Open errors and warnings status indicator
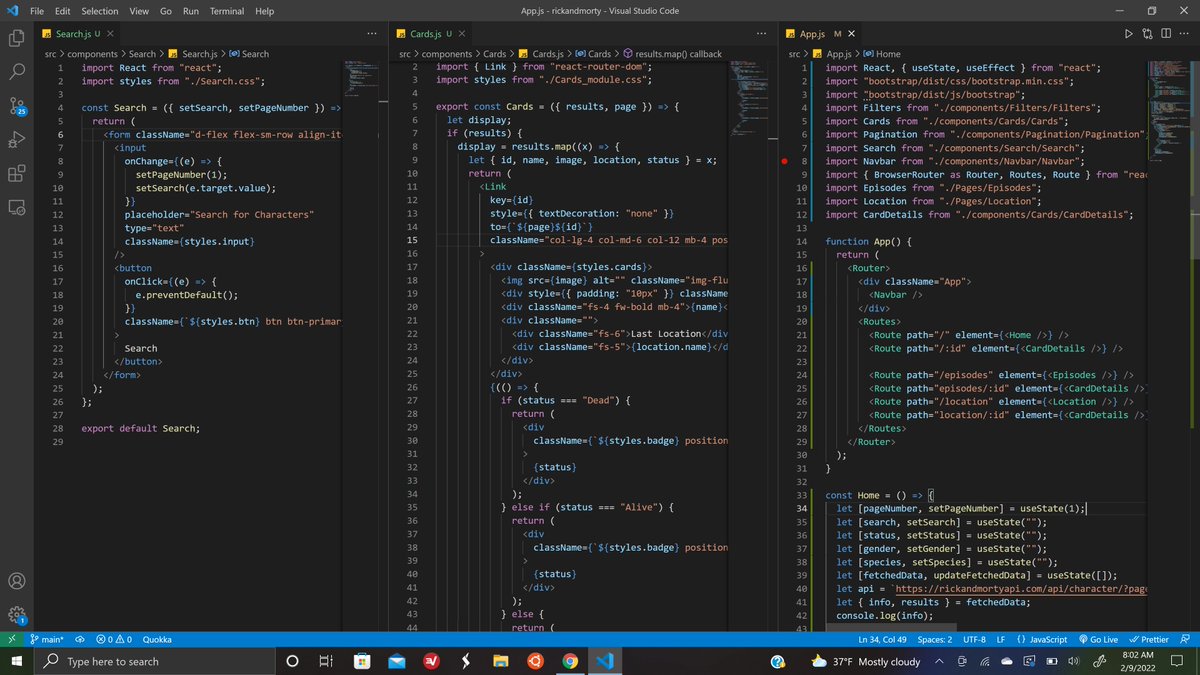The width and height of the screenshot is (1200, 675). (x=114, y=639)
